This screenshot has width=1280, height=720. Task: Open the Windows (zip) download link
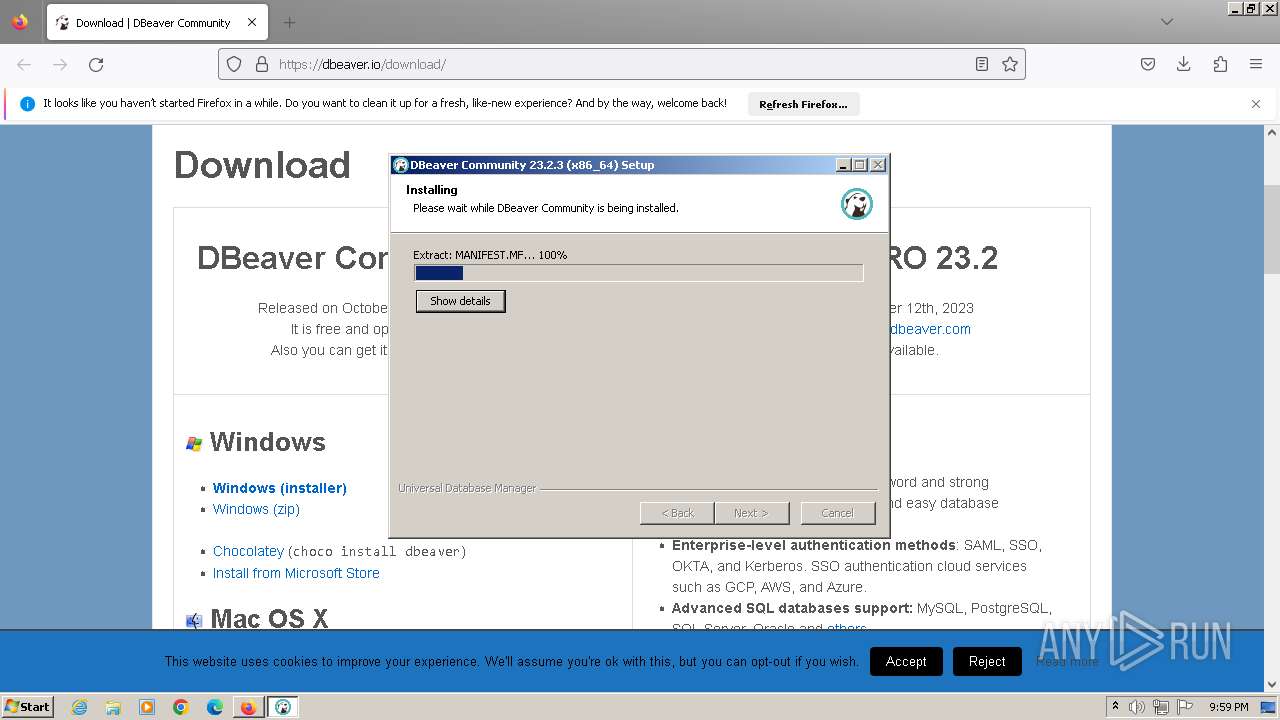[256, 509]
